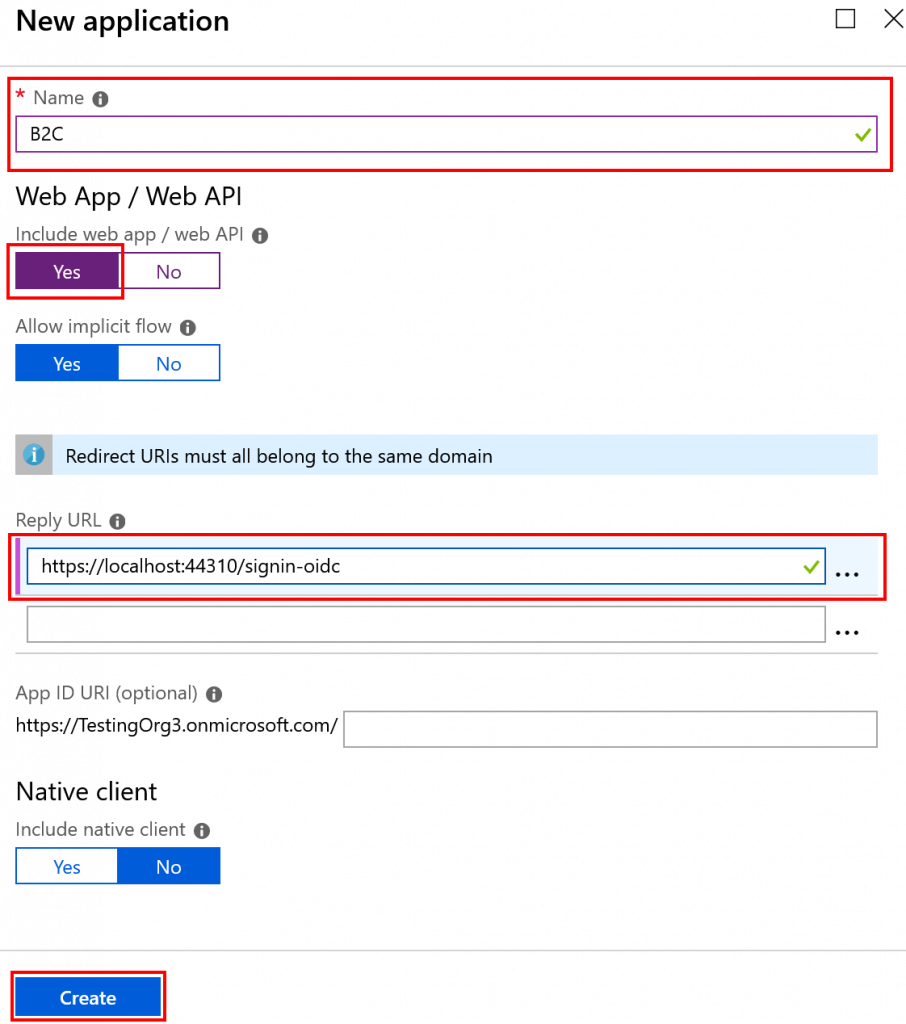Click the Allow implicit flow info icon
This screenshot has width=906, height=1024.
click(188, 328)
